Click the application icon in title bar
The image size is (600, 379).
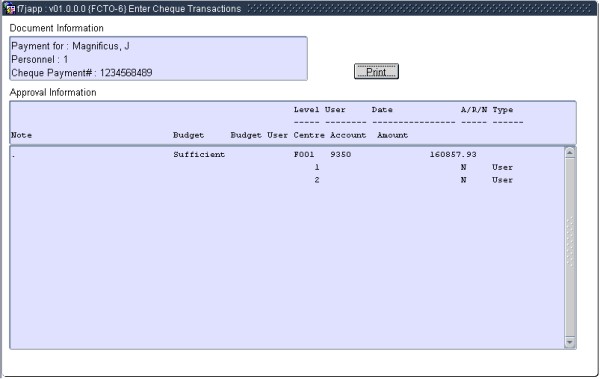(x=10, y=8)
